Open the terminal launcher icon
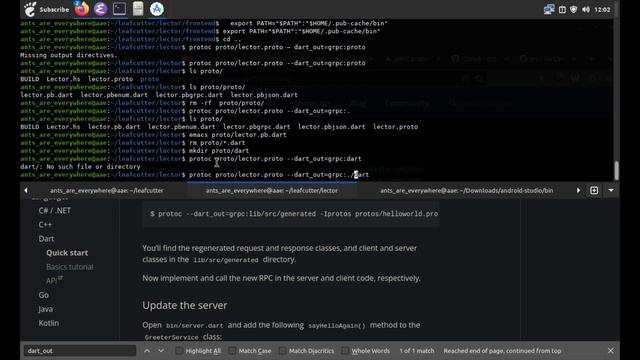This screenshot has width=640, height=360. click(x=119, y=9)
